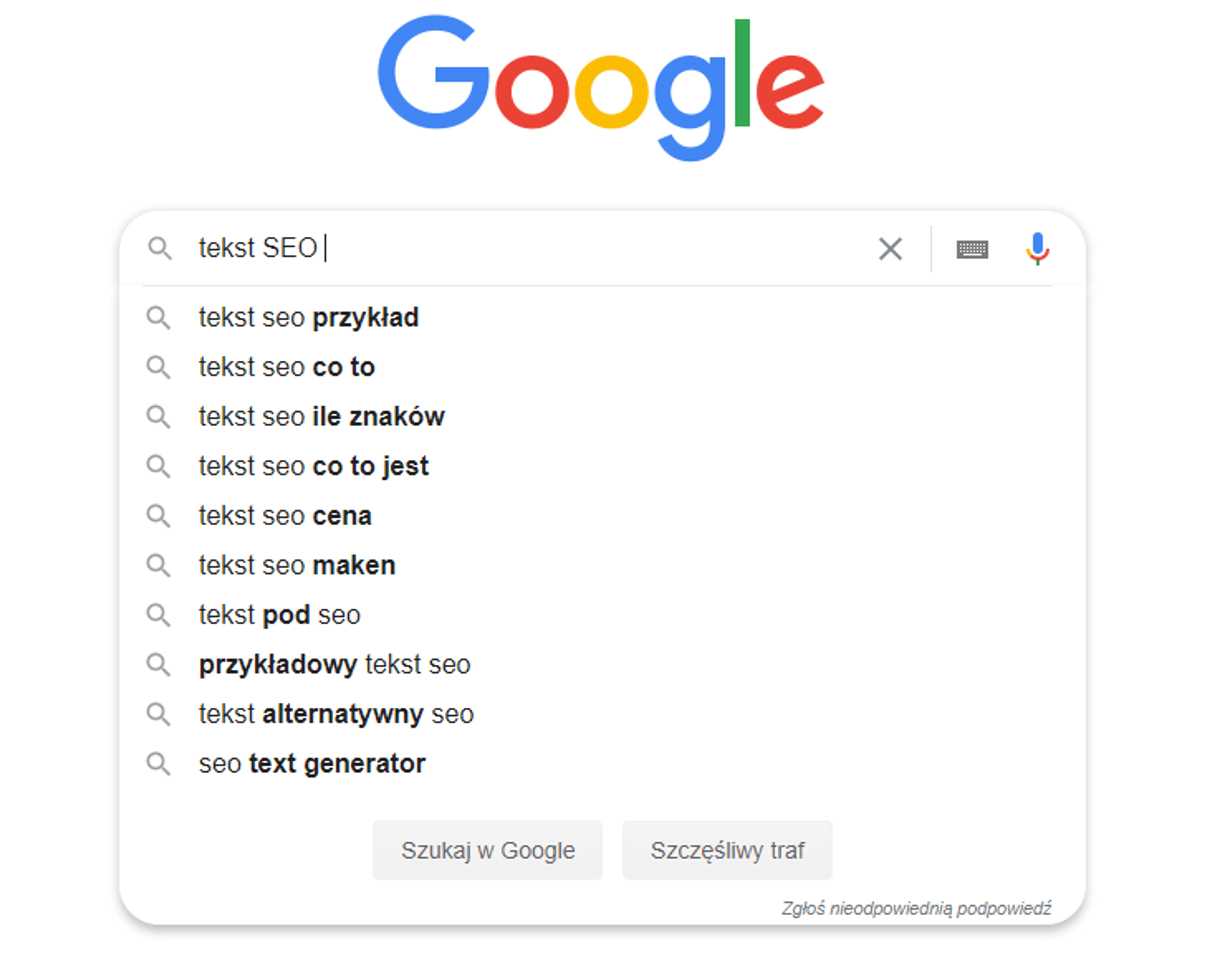This screenshot has width=1209, height=975.
Task: Select suggestion 'tekst seo co to'
Action: click(x=286, y=368)
